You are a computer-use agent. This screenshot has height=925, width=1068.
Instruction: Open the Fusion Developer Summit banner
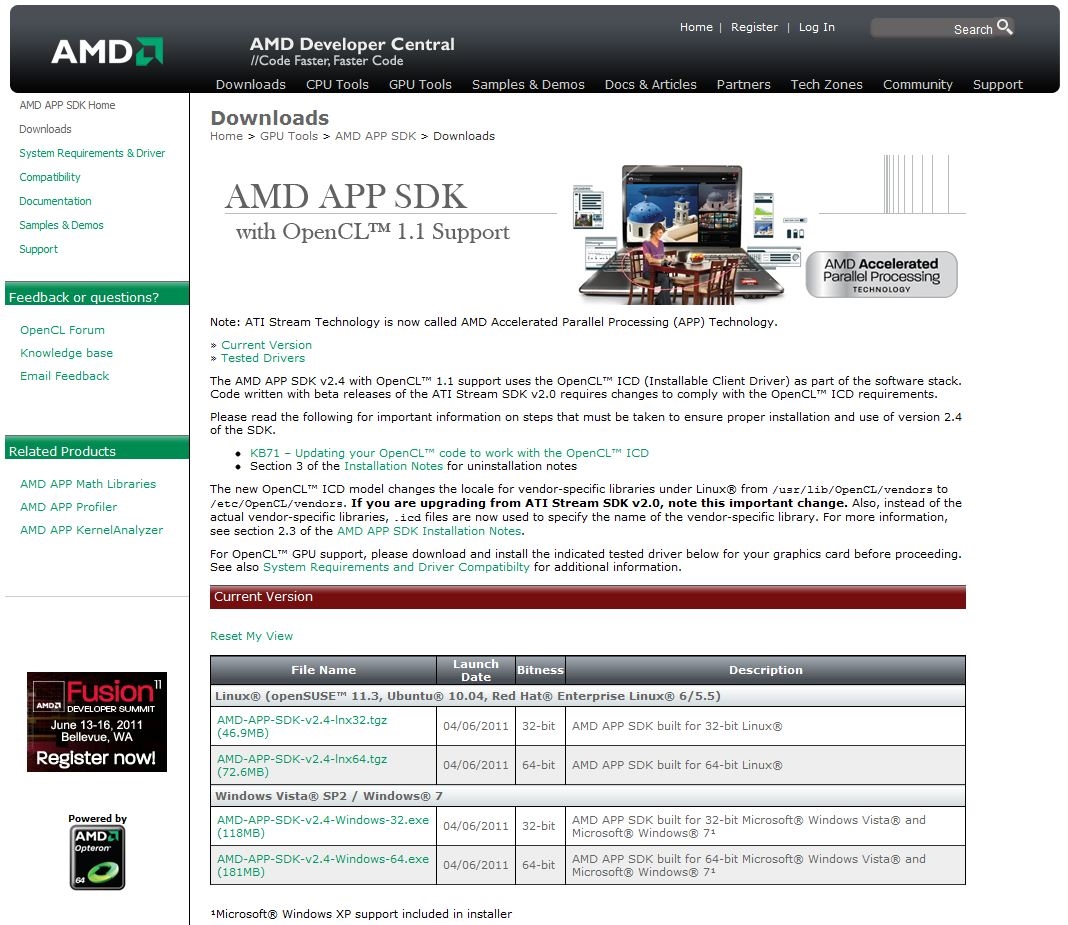tap(97, 722)
